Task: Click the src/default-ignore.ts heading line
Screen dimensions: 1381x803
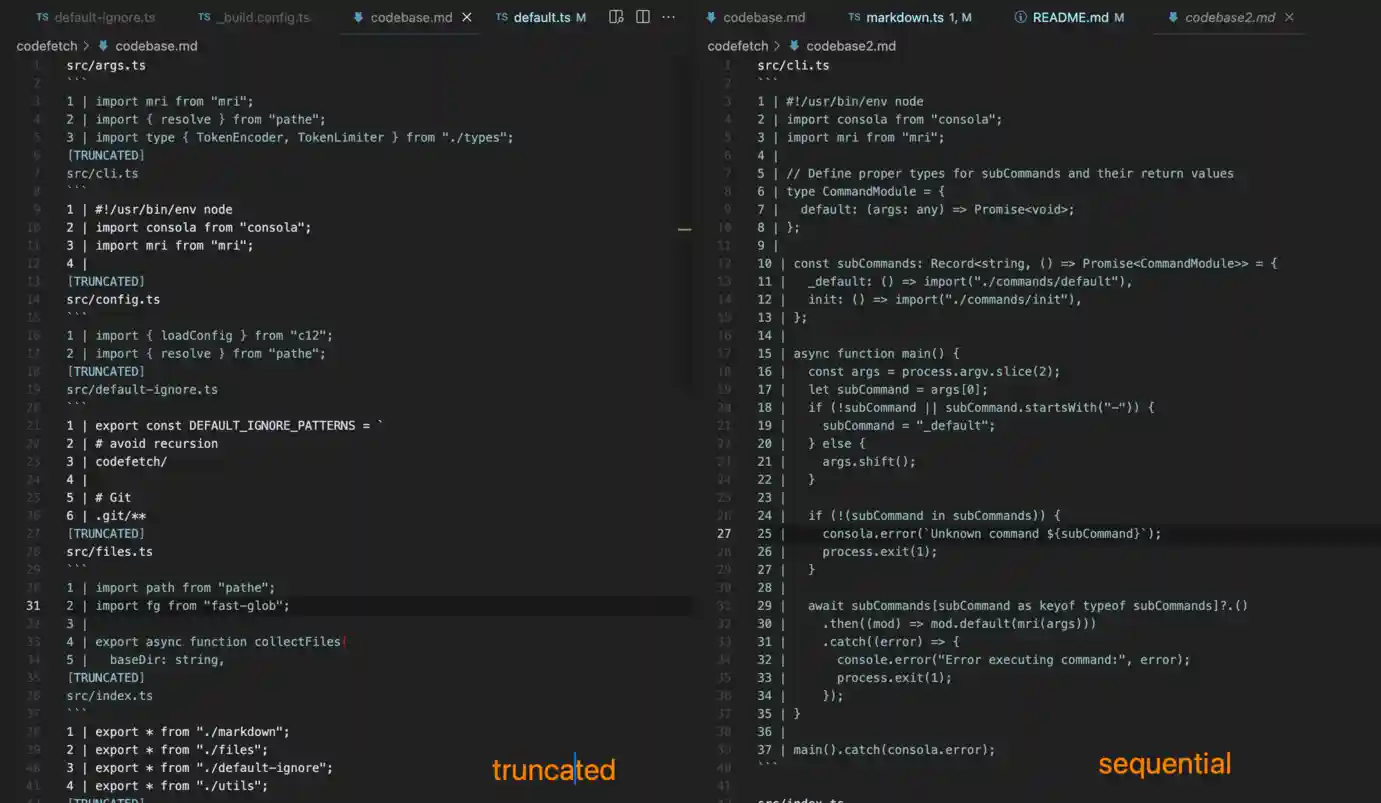Action: coord(142,390)
